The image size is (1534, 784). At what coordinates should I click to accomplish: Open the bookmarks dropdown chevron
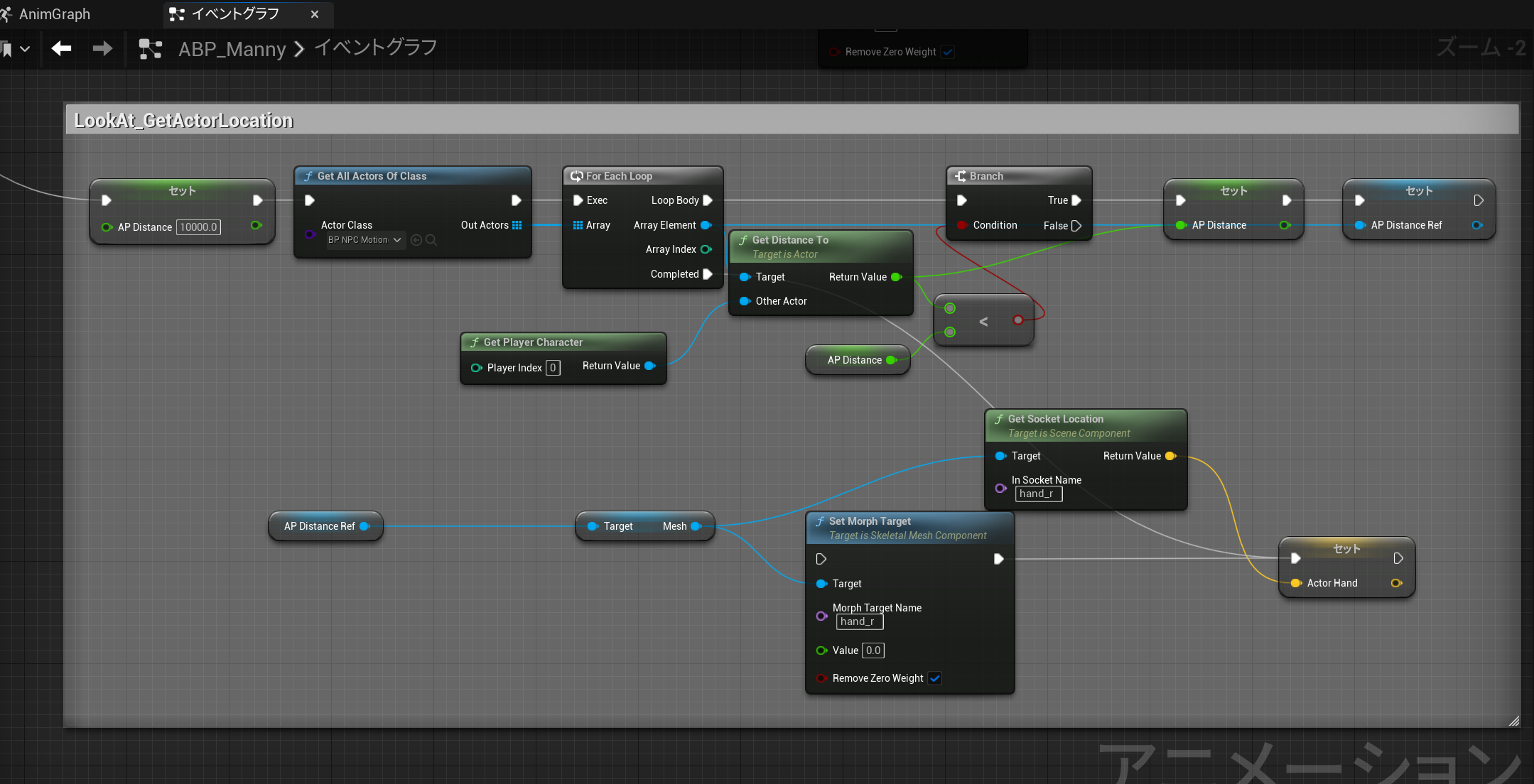point(25,49)
